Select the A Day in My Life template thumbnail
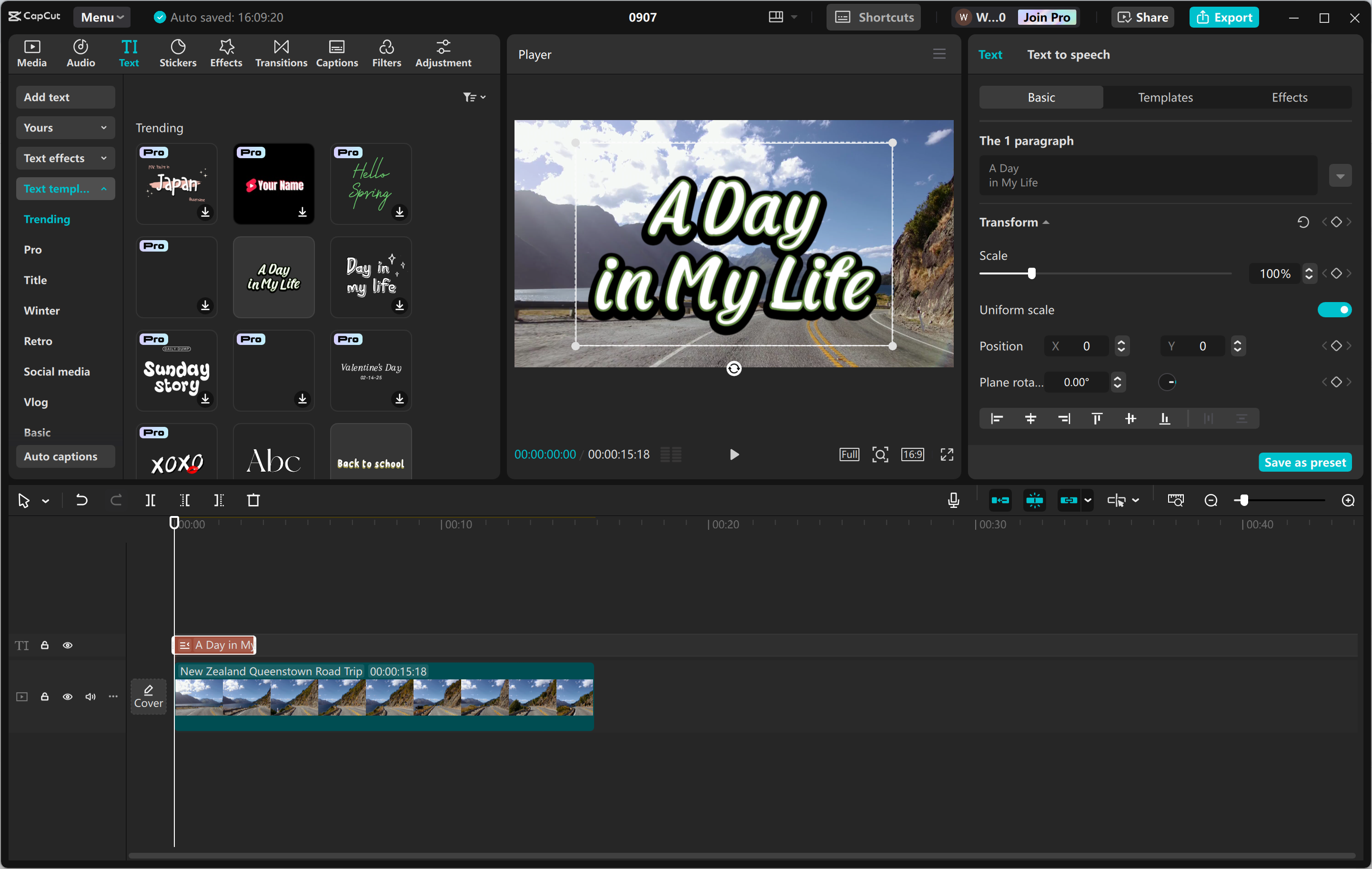 pyautogui.click(x=273, y=277)
